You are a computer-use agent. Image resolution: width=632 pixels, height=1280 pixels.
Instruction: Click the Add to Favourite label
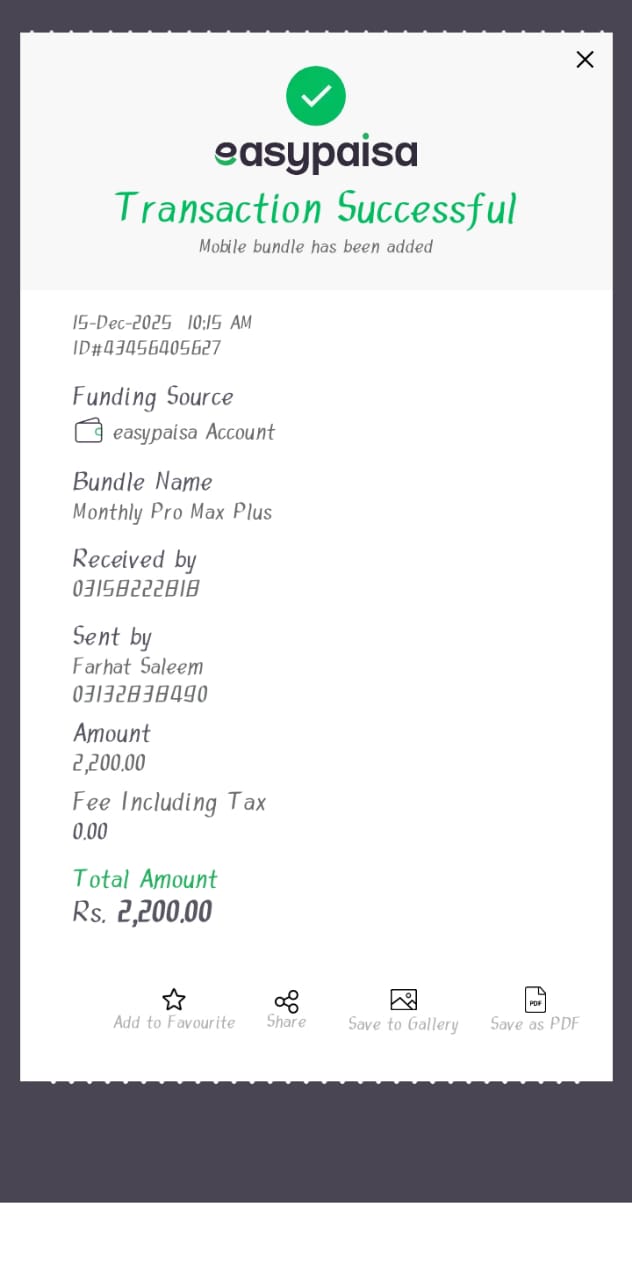[174, 1023]
